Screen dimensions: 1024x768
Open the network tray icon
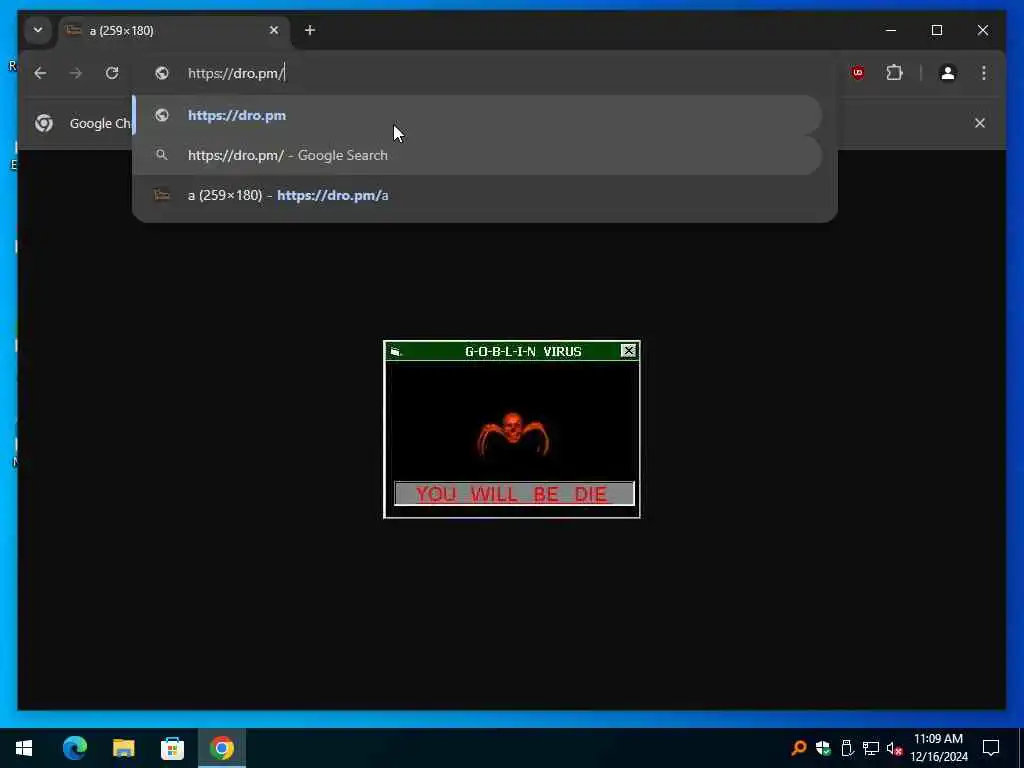(x=871, y=748)
